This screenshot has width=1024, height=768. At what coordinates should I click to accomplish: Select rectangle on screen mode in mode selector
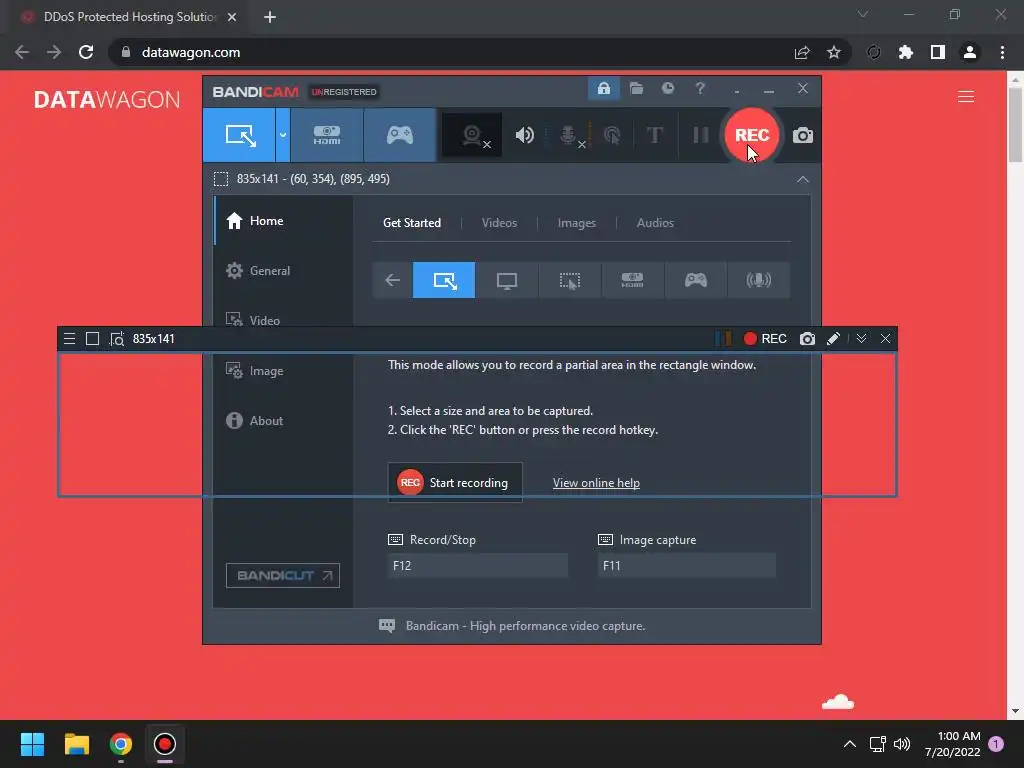[444, 280]
